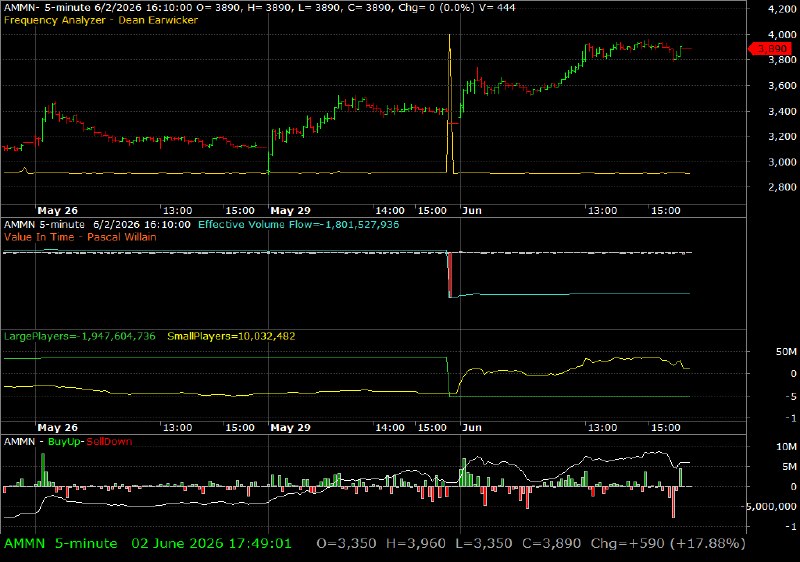
Task: Click 'AMMN 5-minute' in the bottom status bar
Action: [x=60, y=544]
